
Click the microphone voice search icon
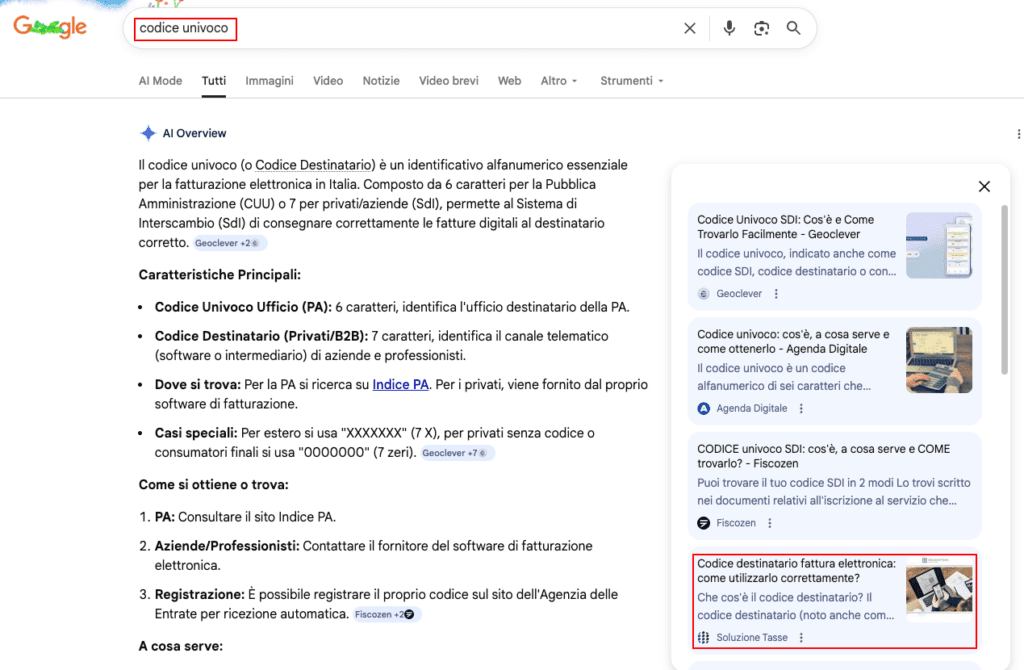click(x=729, y=28)
